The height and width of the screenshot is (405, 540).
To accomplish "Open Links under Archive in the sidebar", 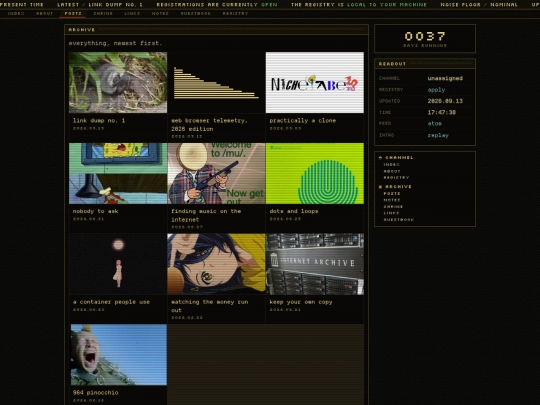I will [x=392, y=213].
